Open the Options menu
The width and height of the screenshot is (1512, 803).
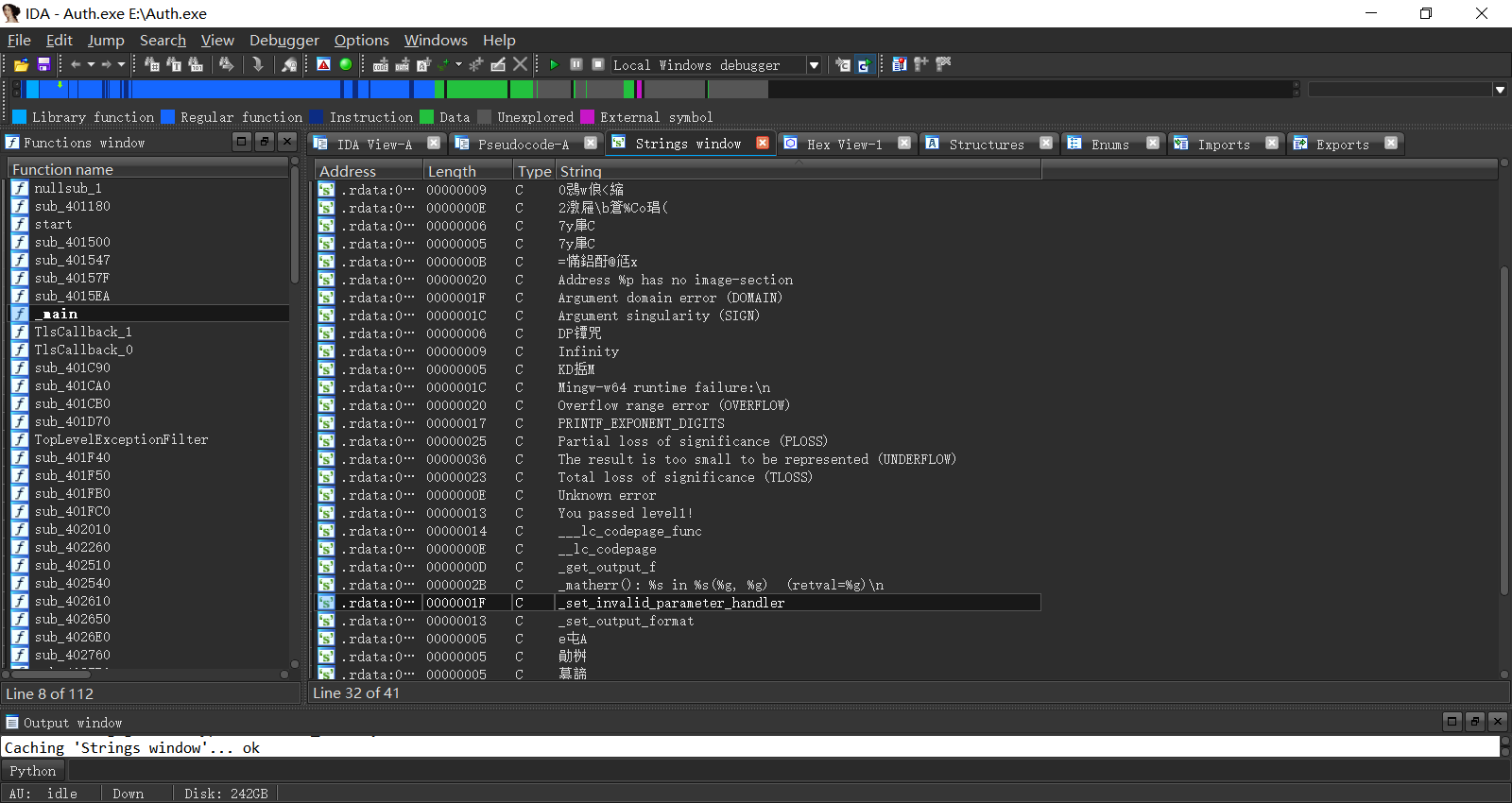tap(361, 40)
